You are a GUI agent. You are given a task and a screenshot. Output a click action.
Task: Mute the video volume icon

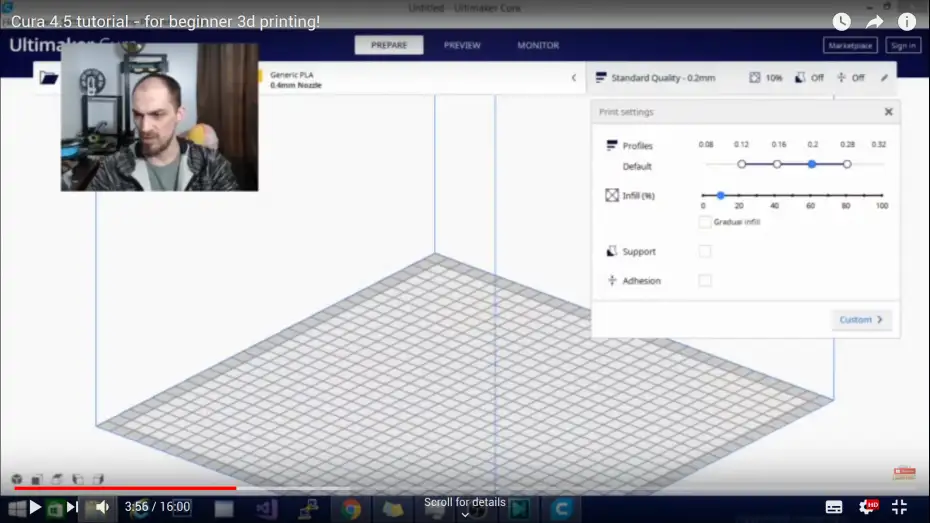tap(102, 507)
